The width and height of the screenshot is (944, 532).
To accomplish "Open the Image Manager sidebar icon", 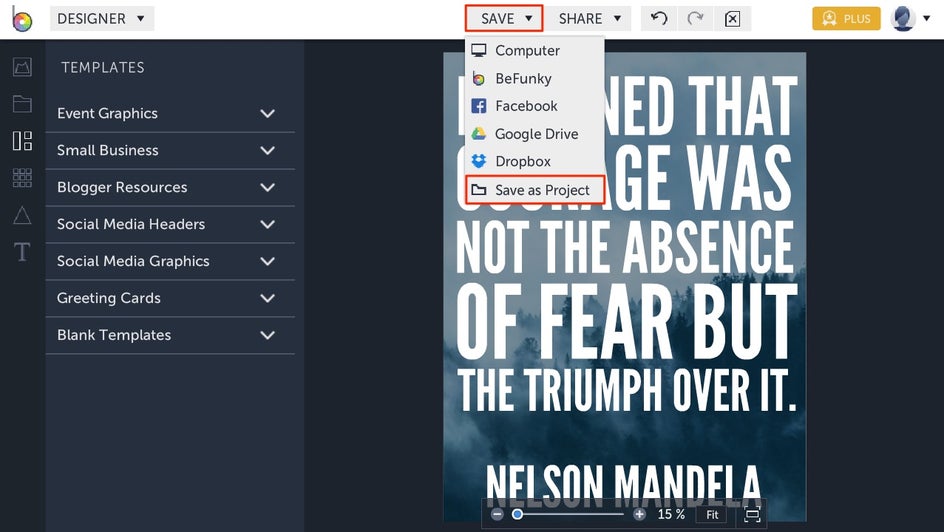I will point(22,67).
